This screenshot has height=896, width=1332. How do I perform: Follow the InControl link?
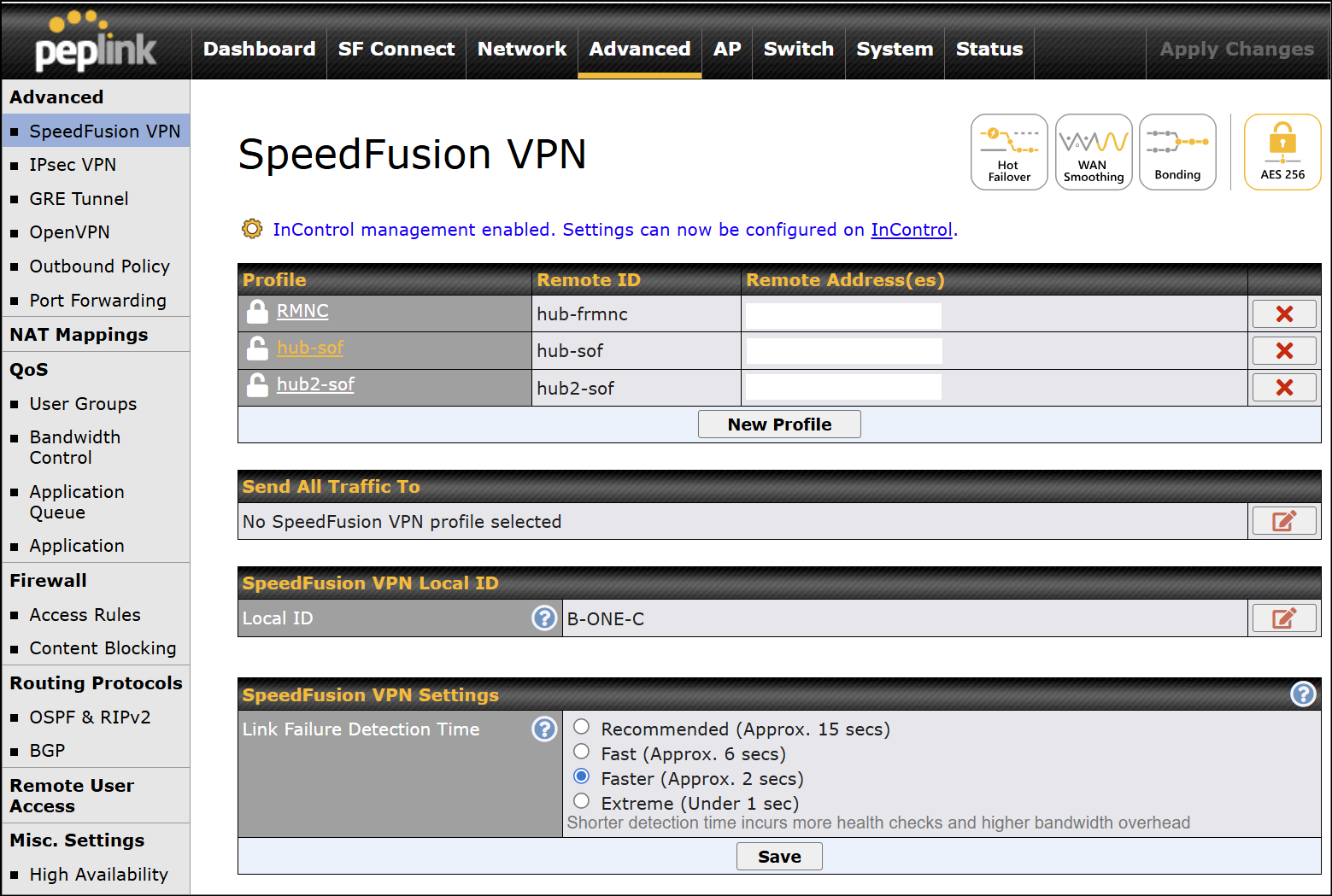912,230
